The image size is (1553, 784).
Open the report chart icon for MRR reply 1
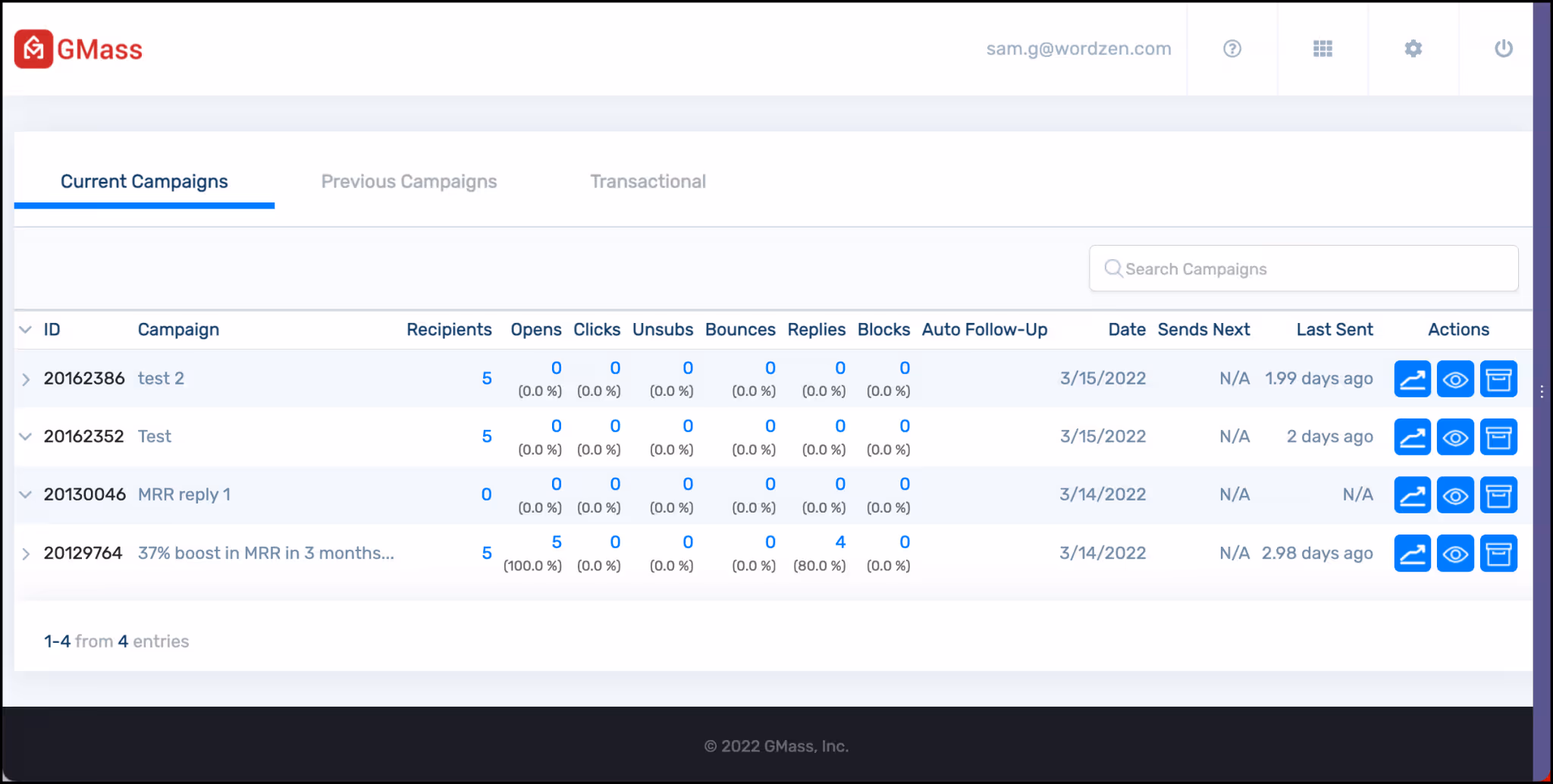(1411, 494)
